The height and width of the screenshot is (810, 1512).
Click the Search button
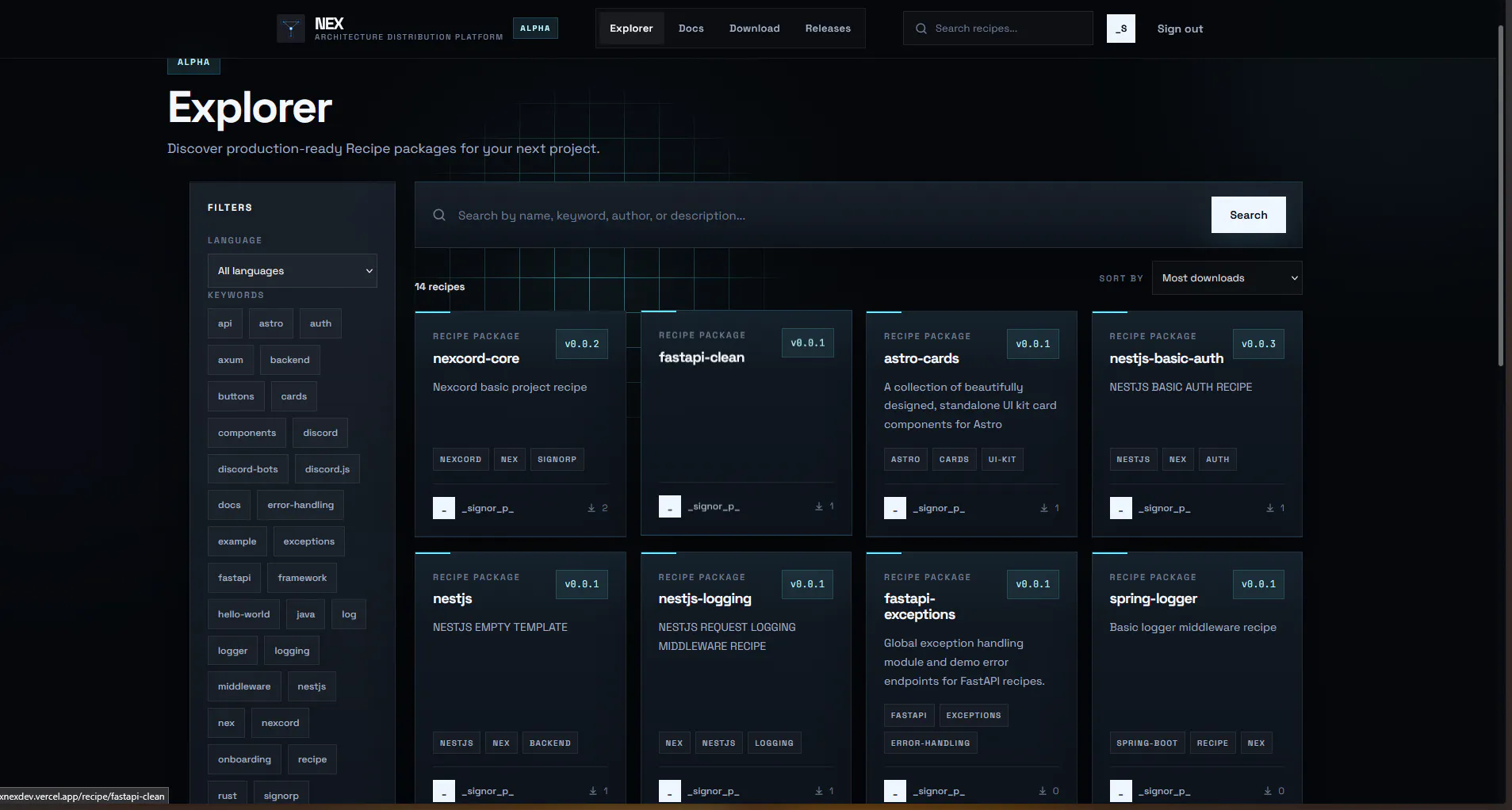pyautogui.click(x=1249, y=215)
